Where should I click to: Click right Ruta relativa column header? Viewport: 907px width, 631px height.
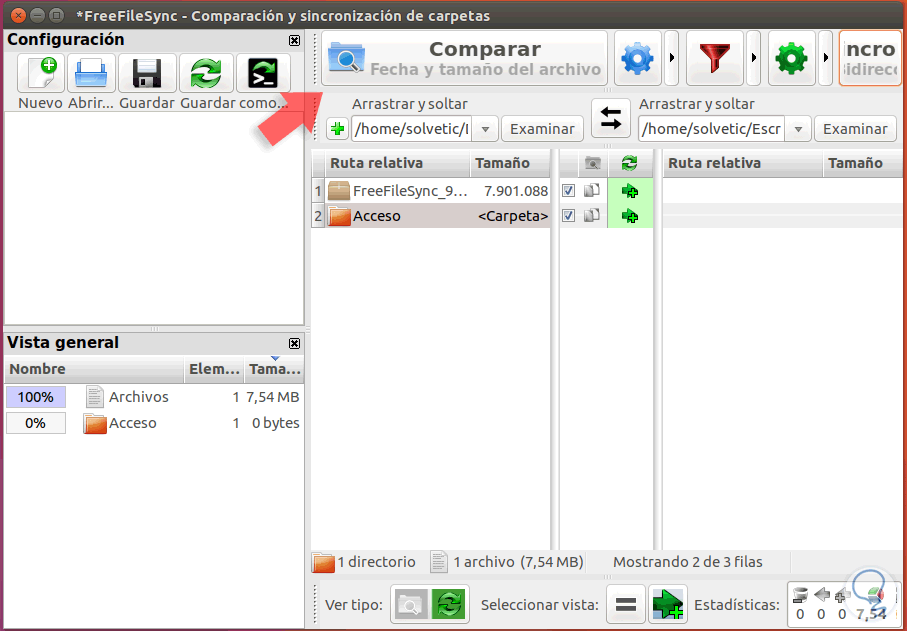click(x=743, y=163)
